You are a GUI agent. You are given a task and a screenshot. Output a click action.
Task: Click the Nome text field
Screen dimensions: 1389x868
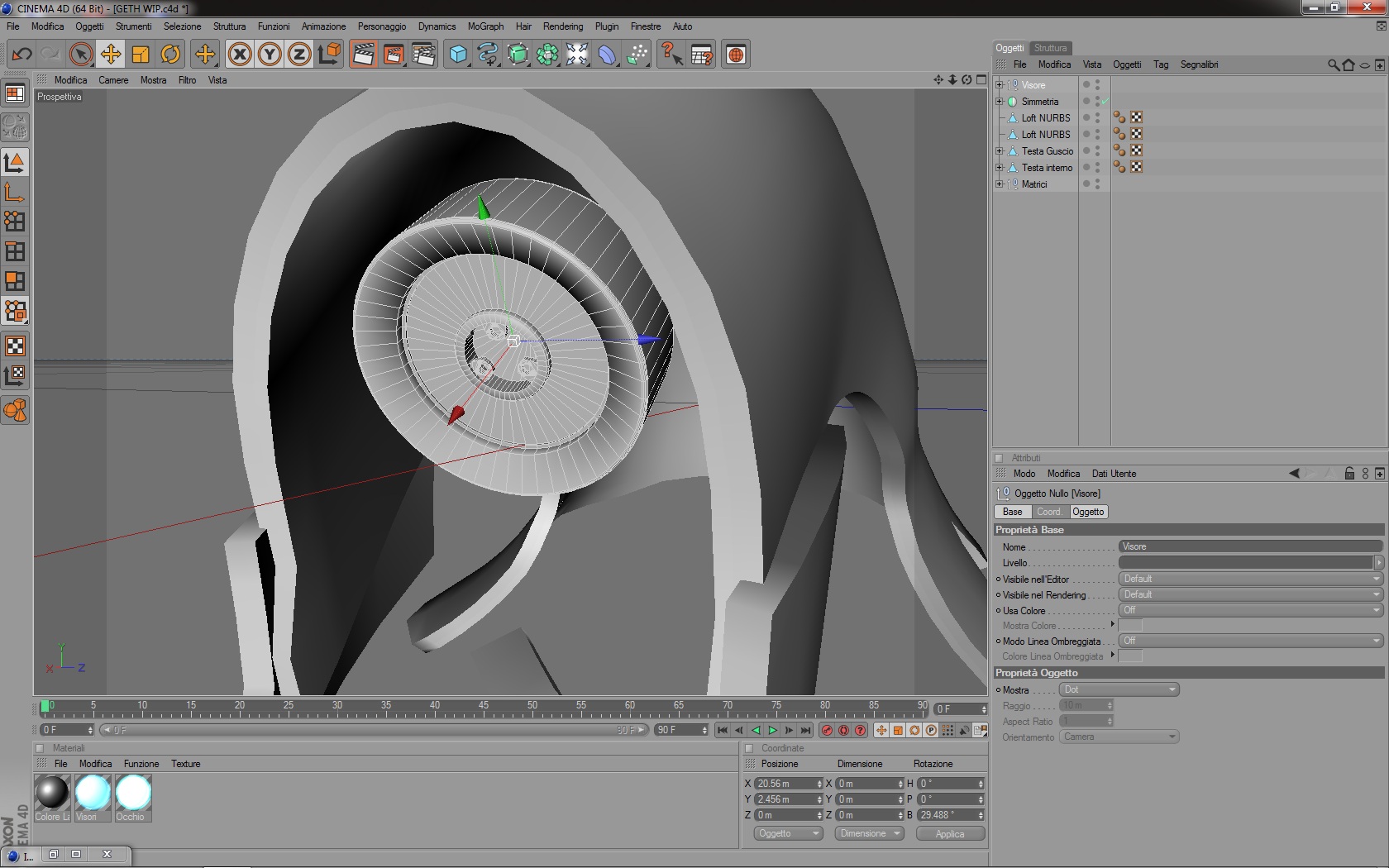1249,546
